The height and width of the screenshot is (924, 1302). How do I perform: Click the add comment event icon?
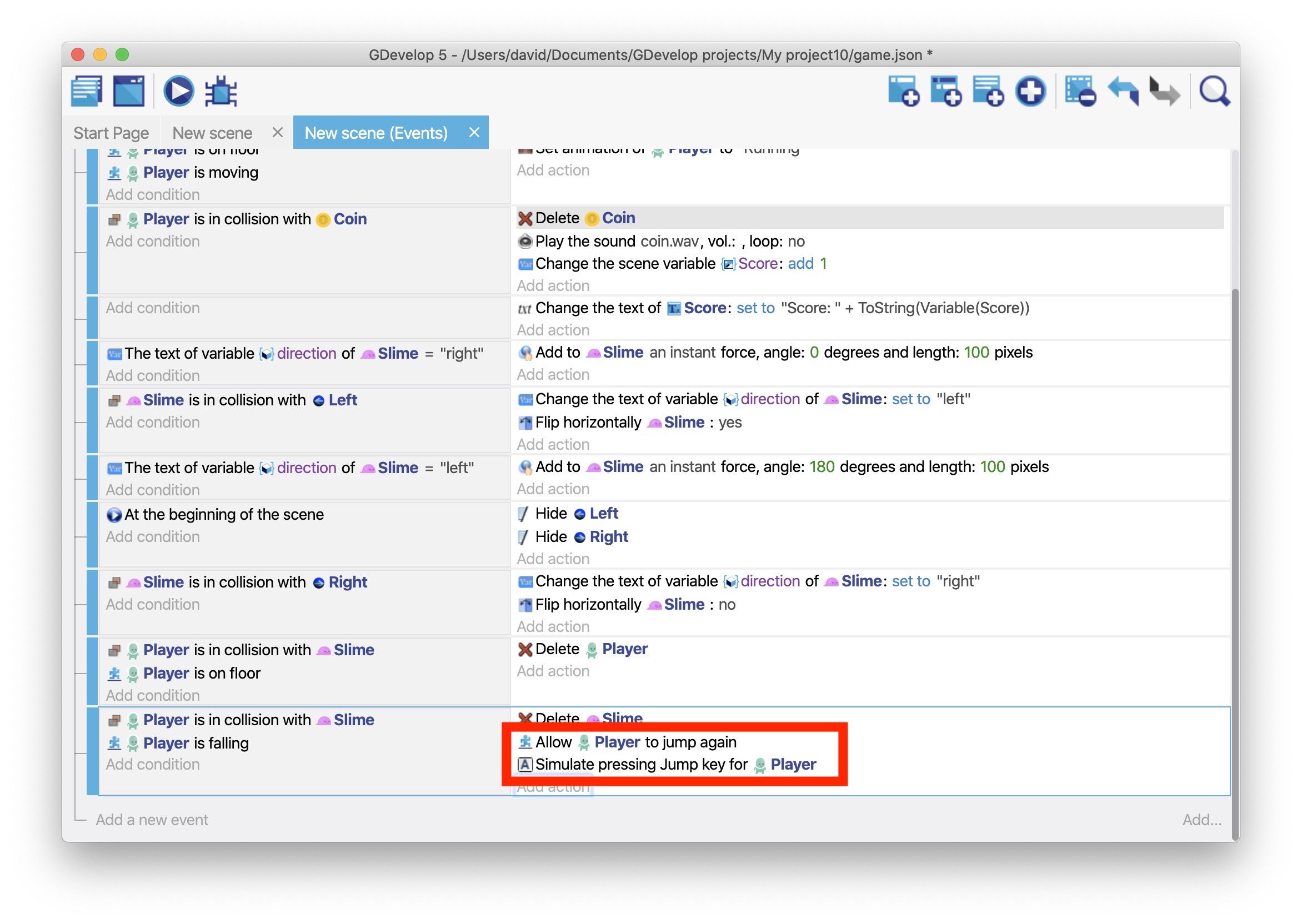pos(988,91)
